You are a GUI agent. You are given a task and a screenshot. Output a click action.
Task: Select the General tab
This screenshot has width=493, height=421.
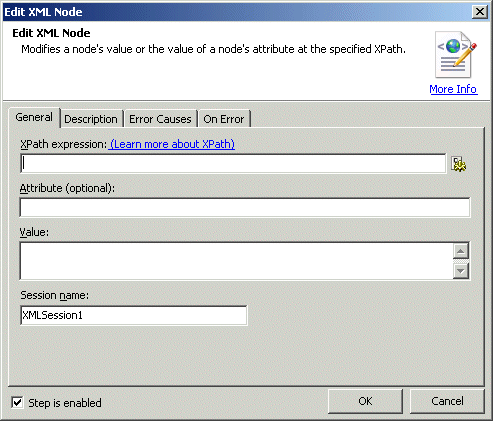[x=34, y=117]
